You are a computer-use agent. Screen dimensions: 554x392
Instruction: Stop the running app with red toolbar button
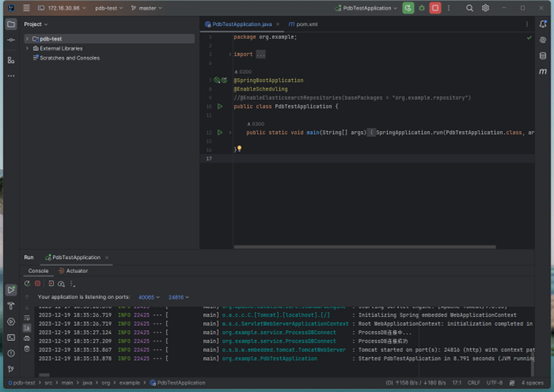435,8
